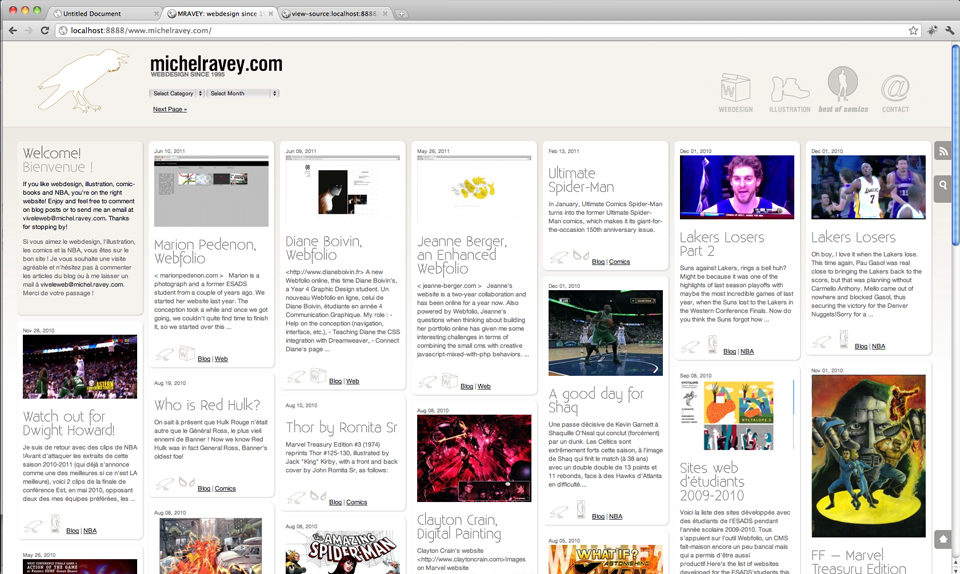960x574 pixels.
Task: Open the Contact @ icon
Action: point(895,90)
